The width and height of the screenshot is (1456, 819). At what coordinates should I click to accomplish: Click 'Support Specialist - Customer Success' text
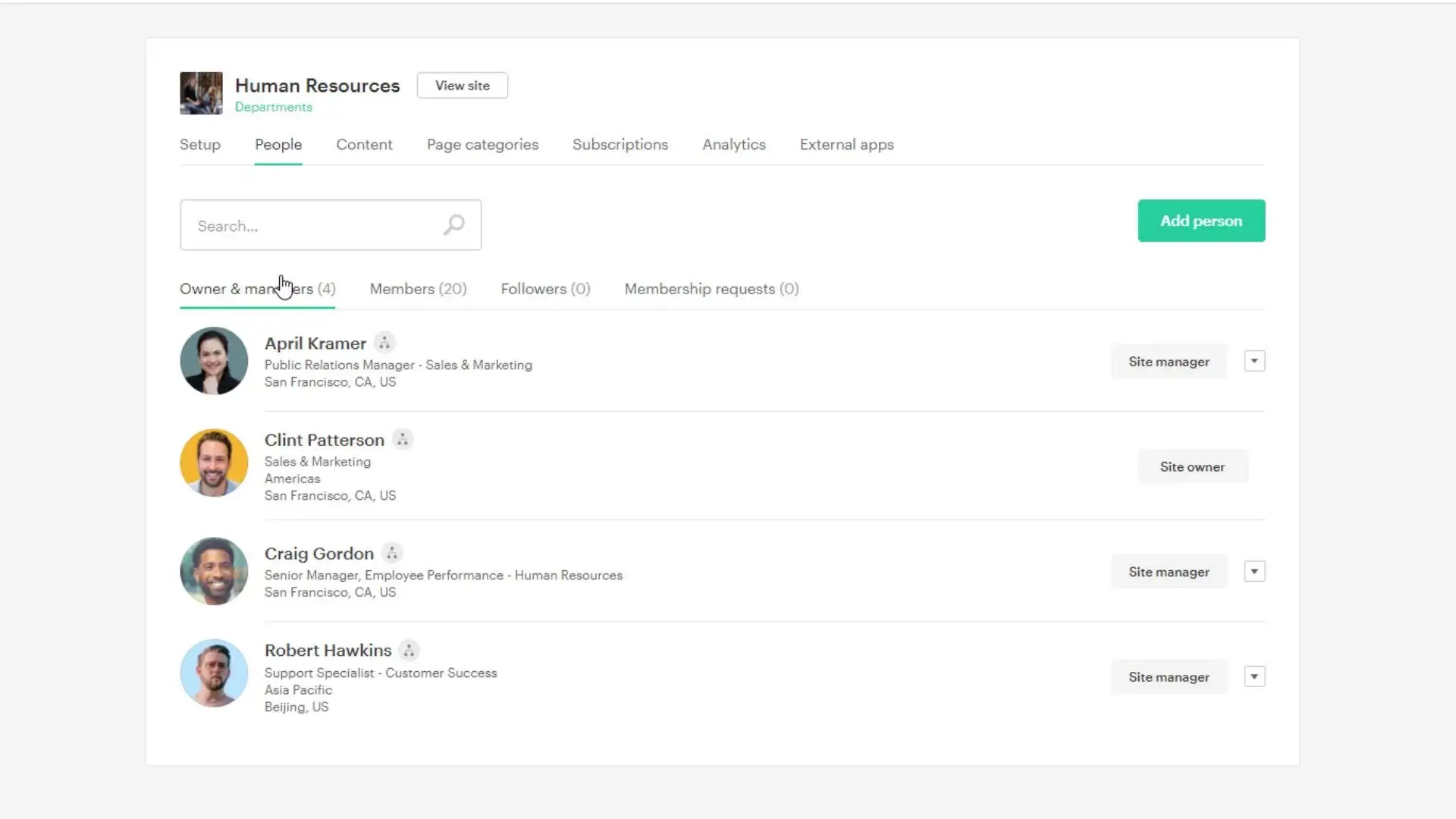click(381, 673)
